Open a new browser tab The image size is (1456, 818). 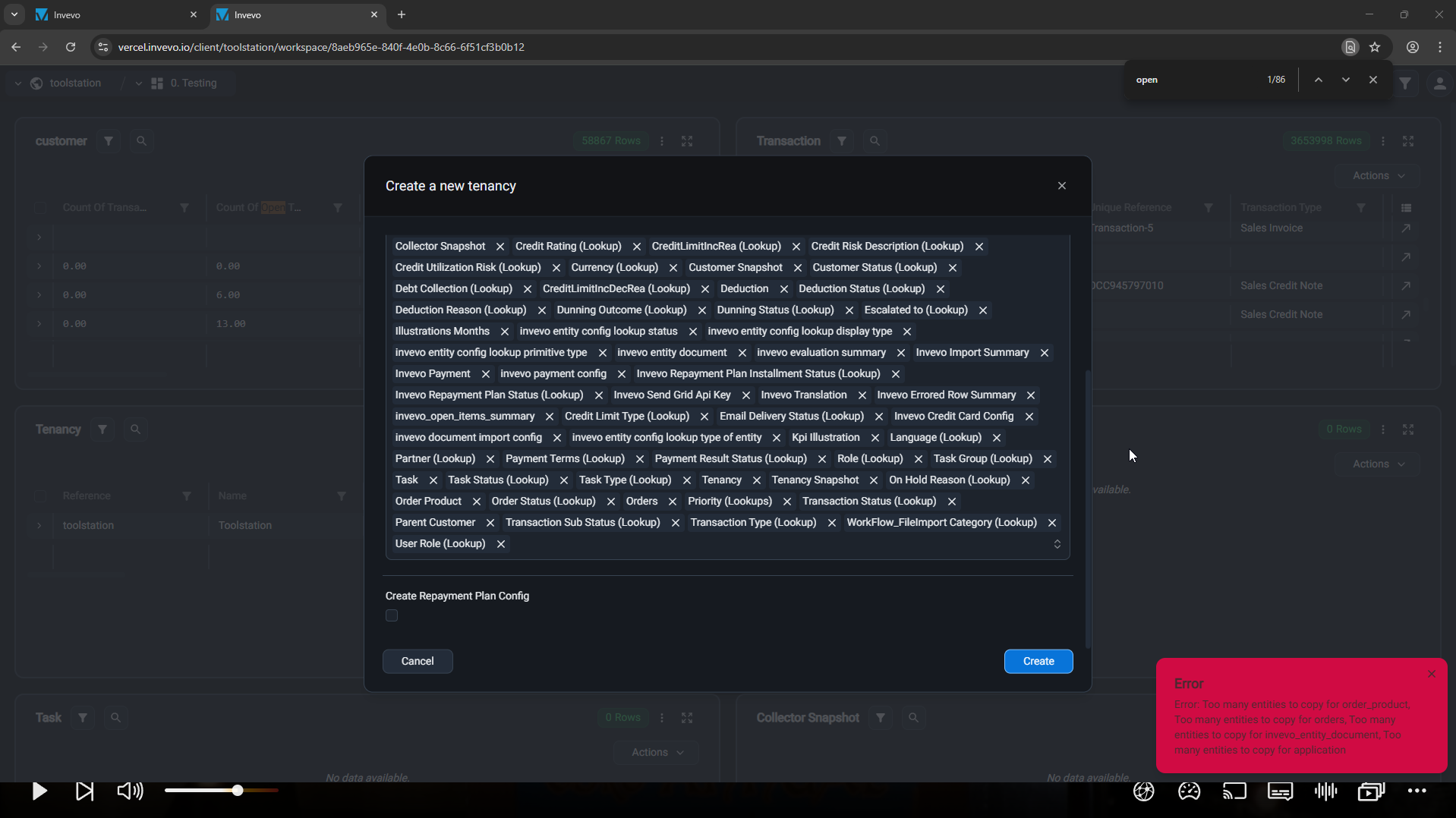coord(402,14)
